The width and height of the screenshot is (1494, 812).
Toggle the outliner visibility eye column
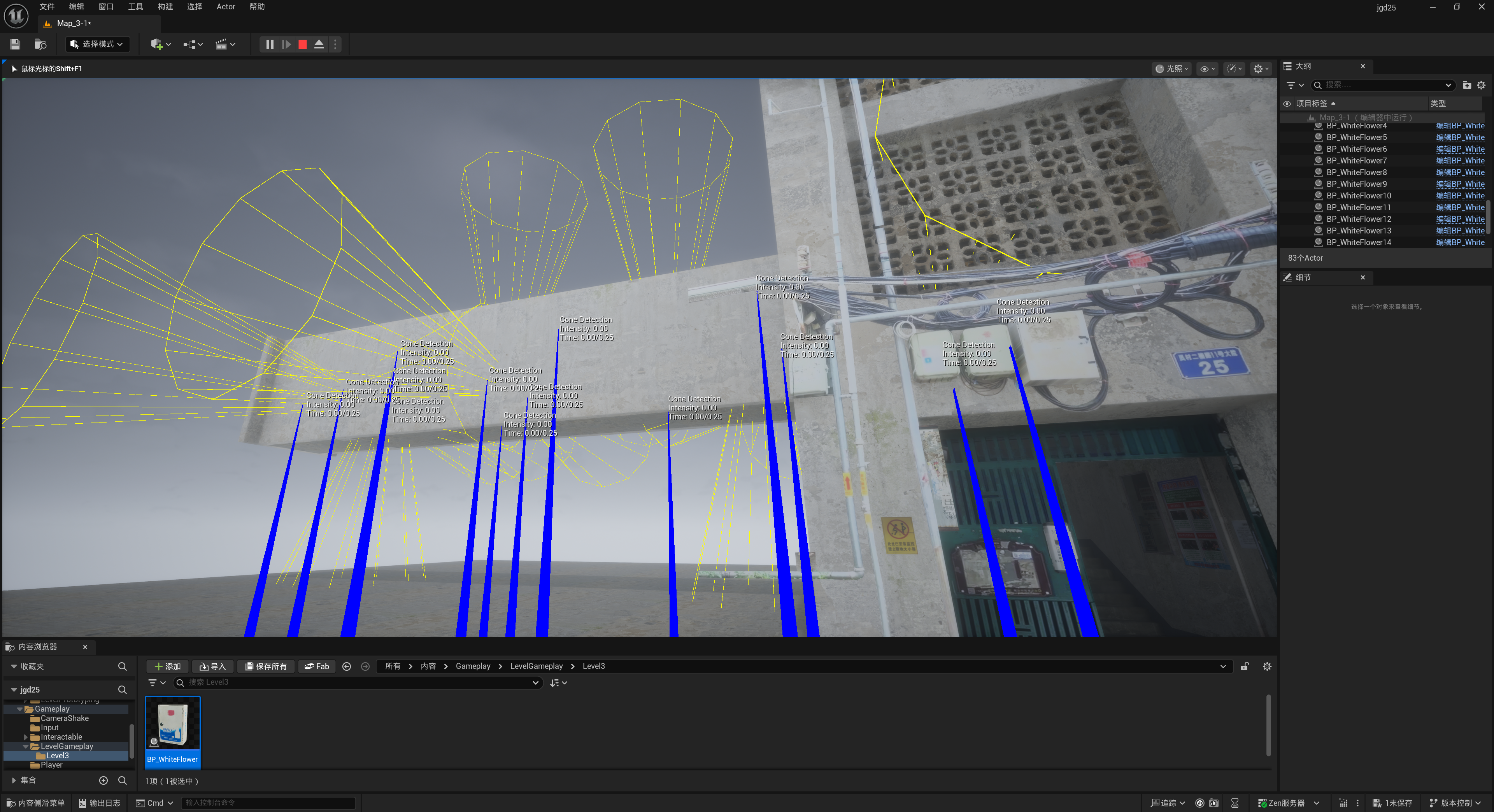1287,104
